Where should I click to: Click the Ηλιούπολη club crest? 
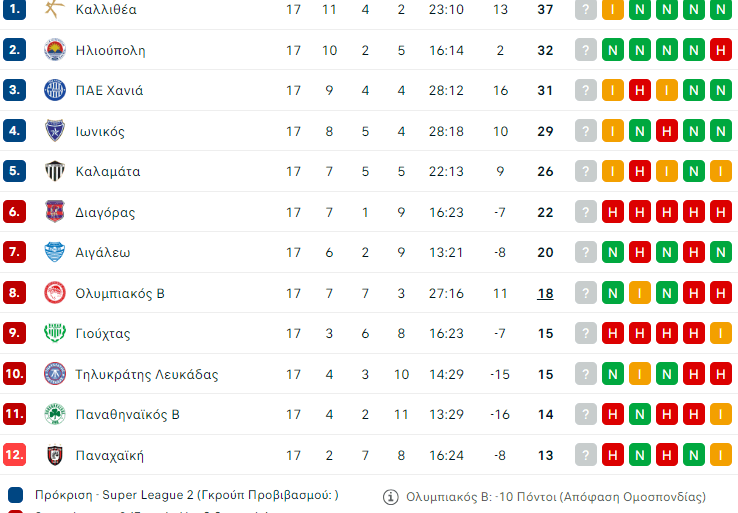(54, 50)
